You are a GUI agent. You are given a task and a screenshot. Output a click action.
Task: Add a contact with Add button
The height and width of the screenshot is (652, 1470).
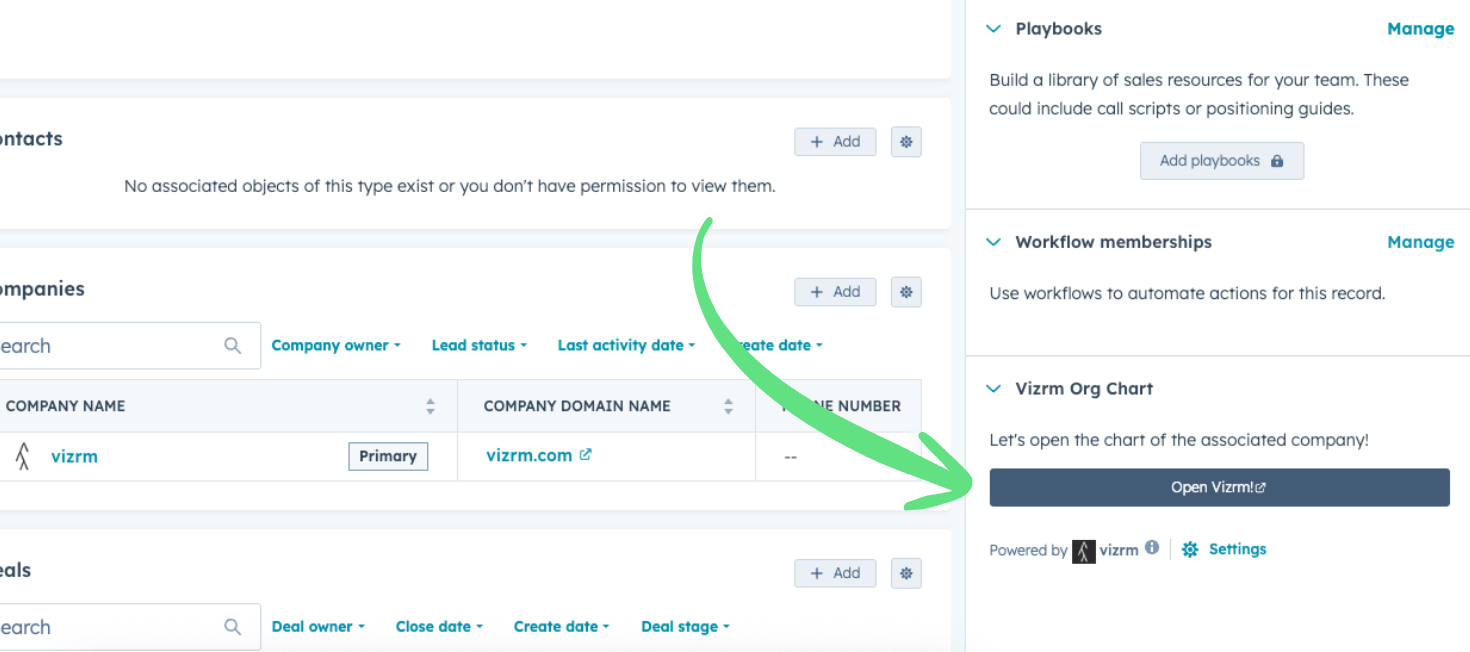pyautogui.click(x=835, y=142)
